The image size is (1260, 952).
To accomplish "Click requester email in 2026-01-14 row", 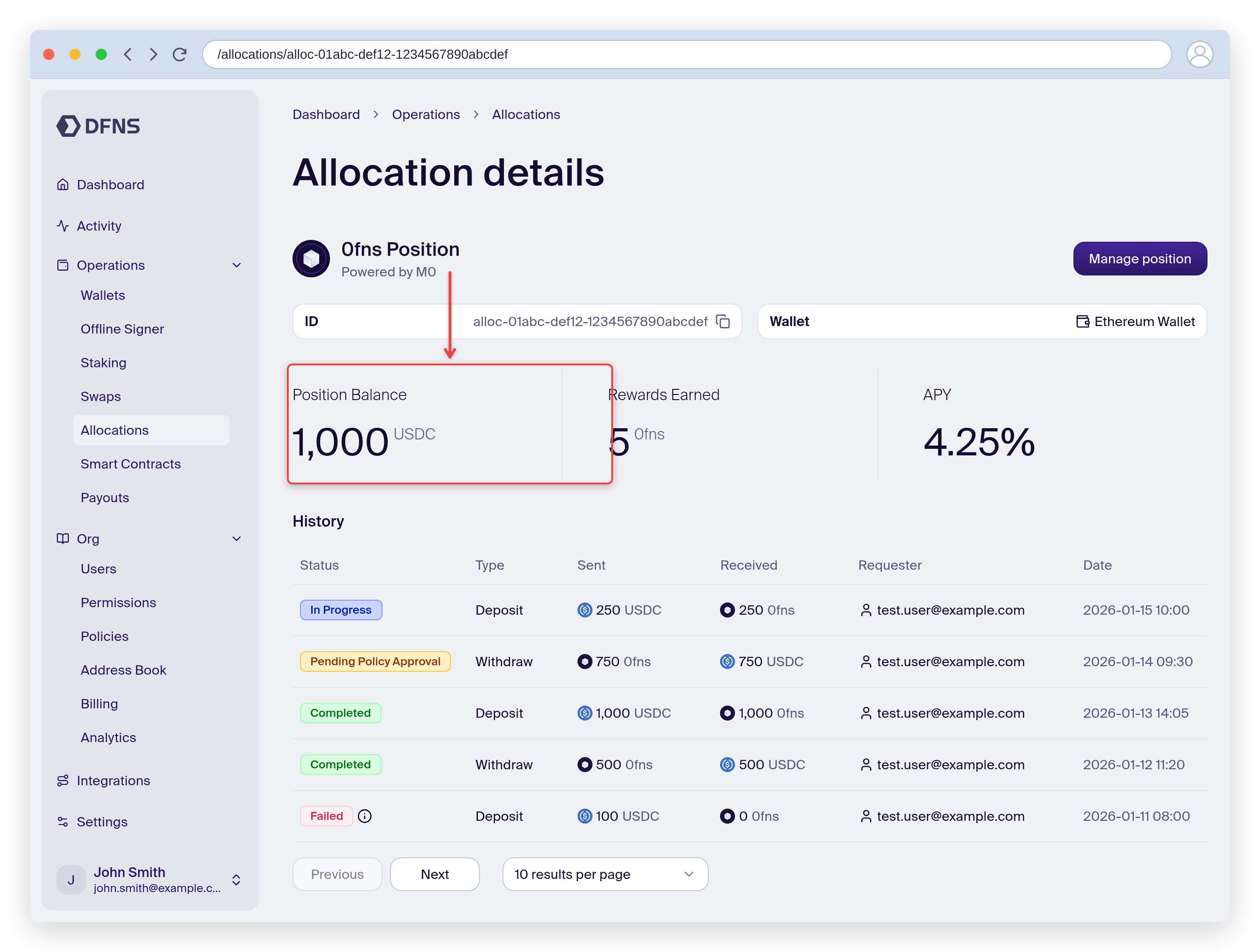I will 950,662.
